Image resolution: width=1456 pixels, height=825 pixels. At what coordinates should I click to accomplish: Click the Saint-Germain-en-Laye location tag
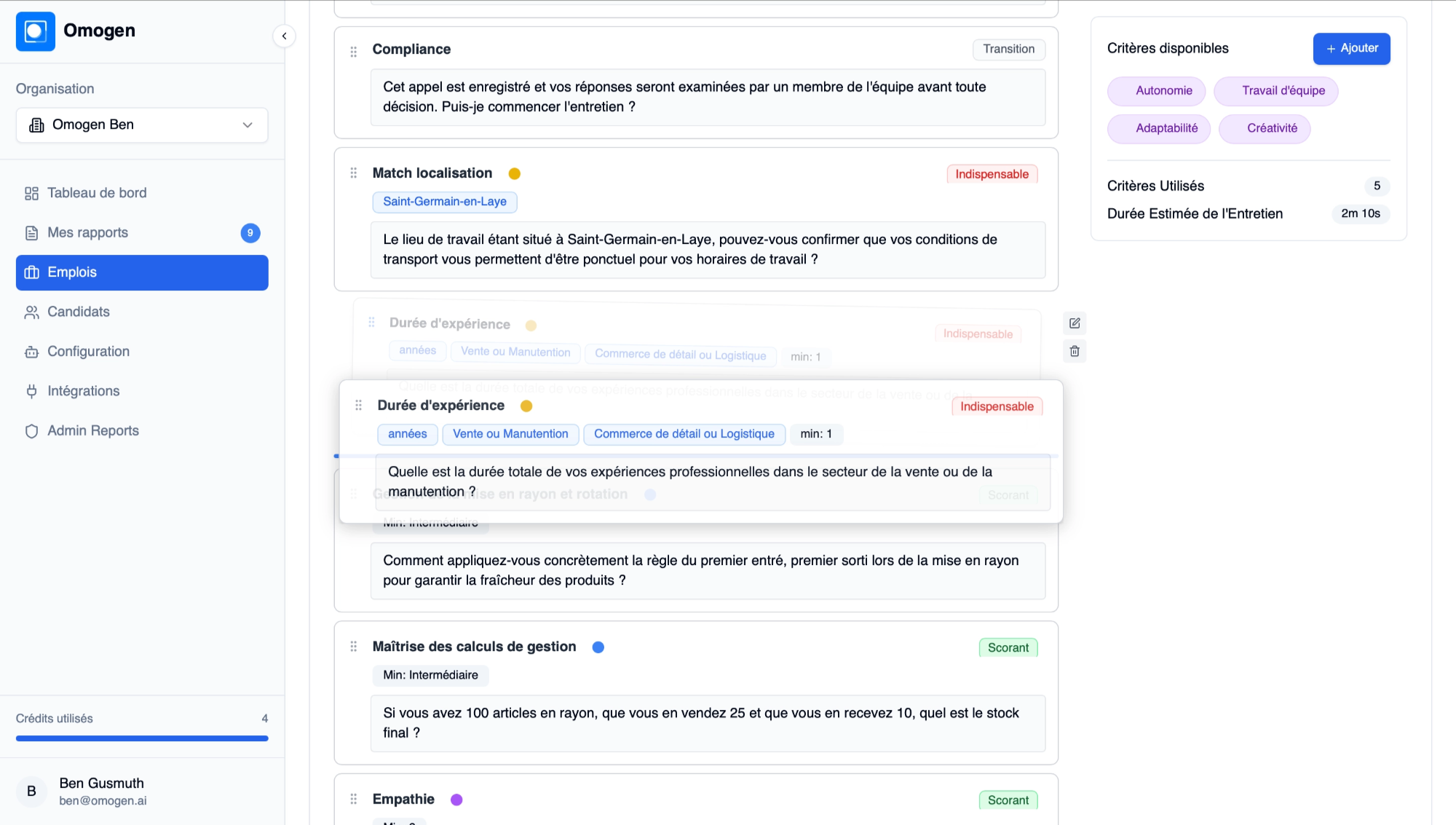click(444, 202)
